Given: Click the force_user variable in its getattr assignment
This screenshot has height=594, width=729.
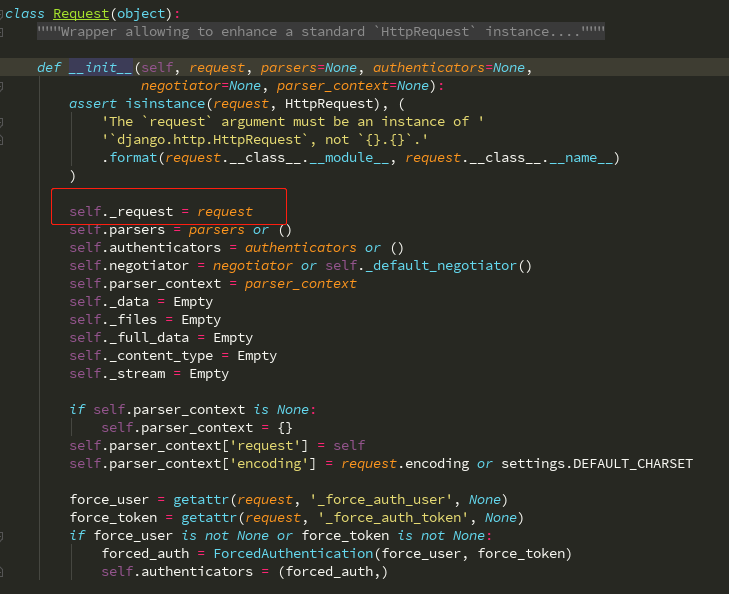Looking at the screenshot, I should click(x=109, y=500).
